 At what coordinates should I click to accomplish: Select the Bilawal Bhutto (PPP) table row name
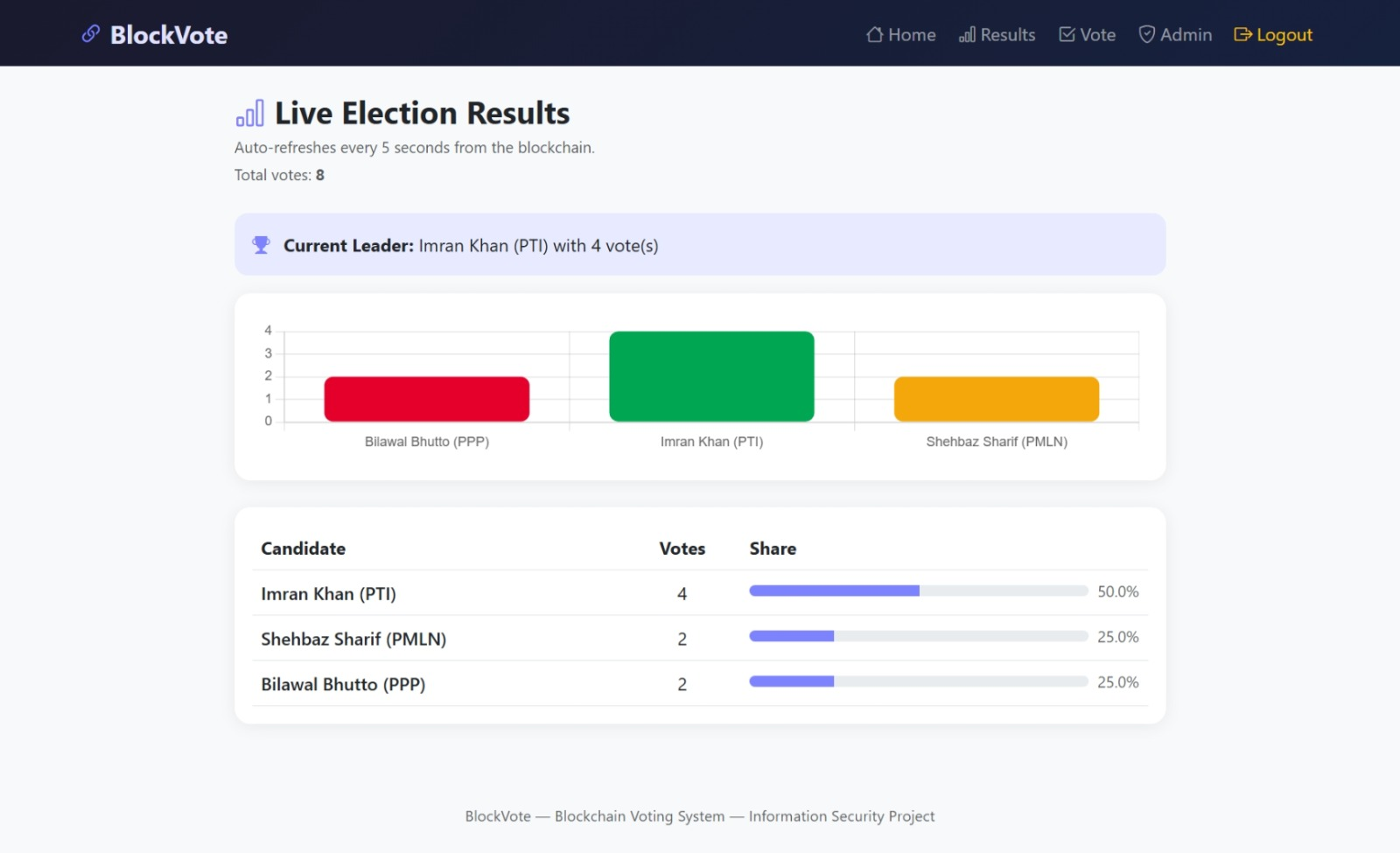pyautogui.click(x=343, y=685)
